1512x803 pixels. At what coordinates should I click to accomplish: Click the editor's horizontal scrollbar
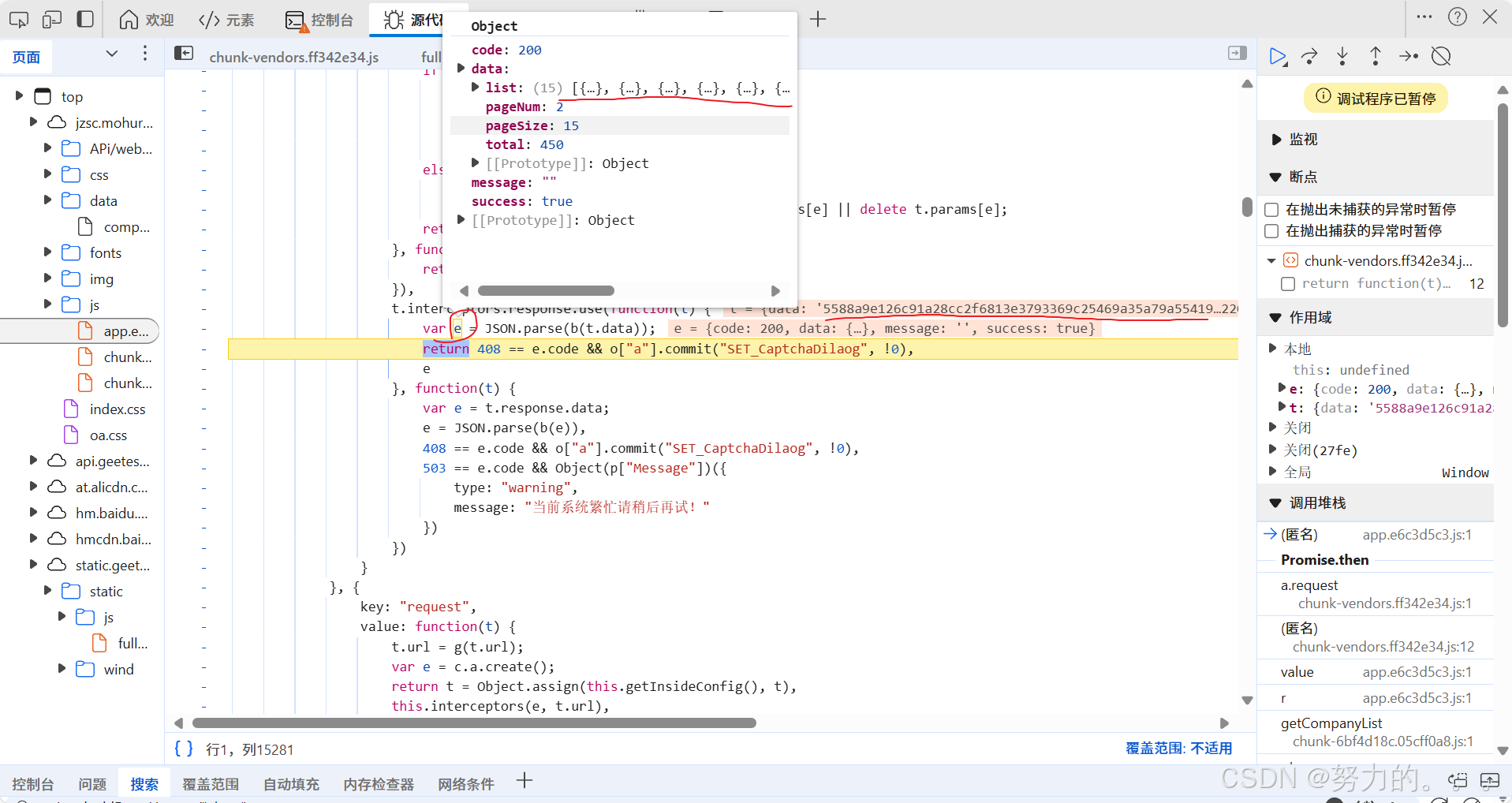(473, 723)
